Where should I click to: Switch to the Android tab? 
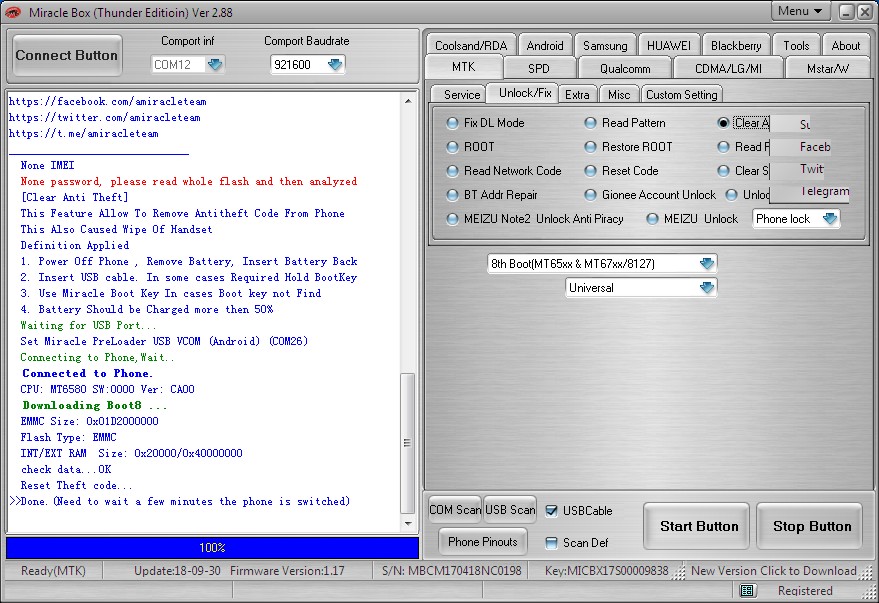coord(545,45)
